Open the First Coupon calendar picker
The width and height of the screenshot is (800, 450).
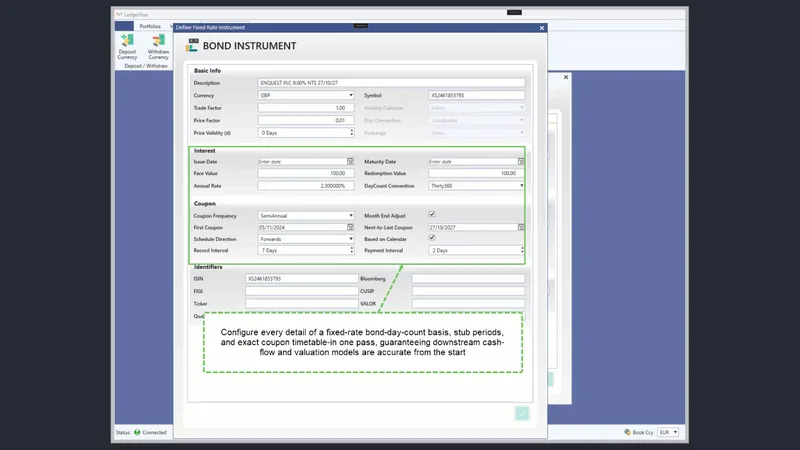click(x=350, y=227)
